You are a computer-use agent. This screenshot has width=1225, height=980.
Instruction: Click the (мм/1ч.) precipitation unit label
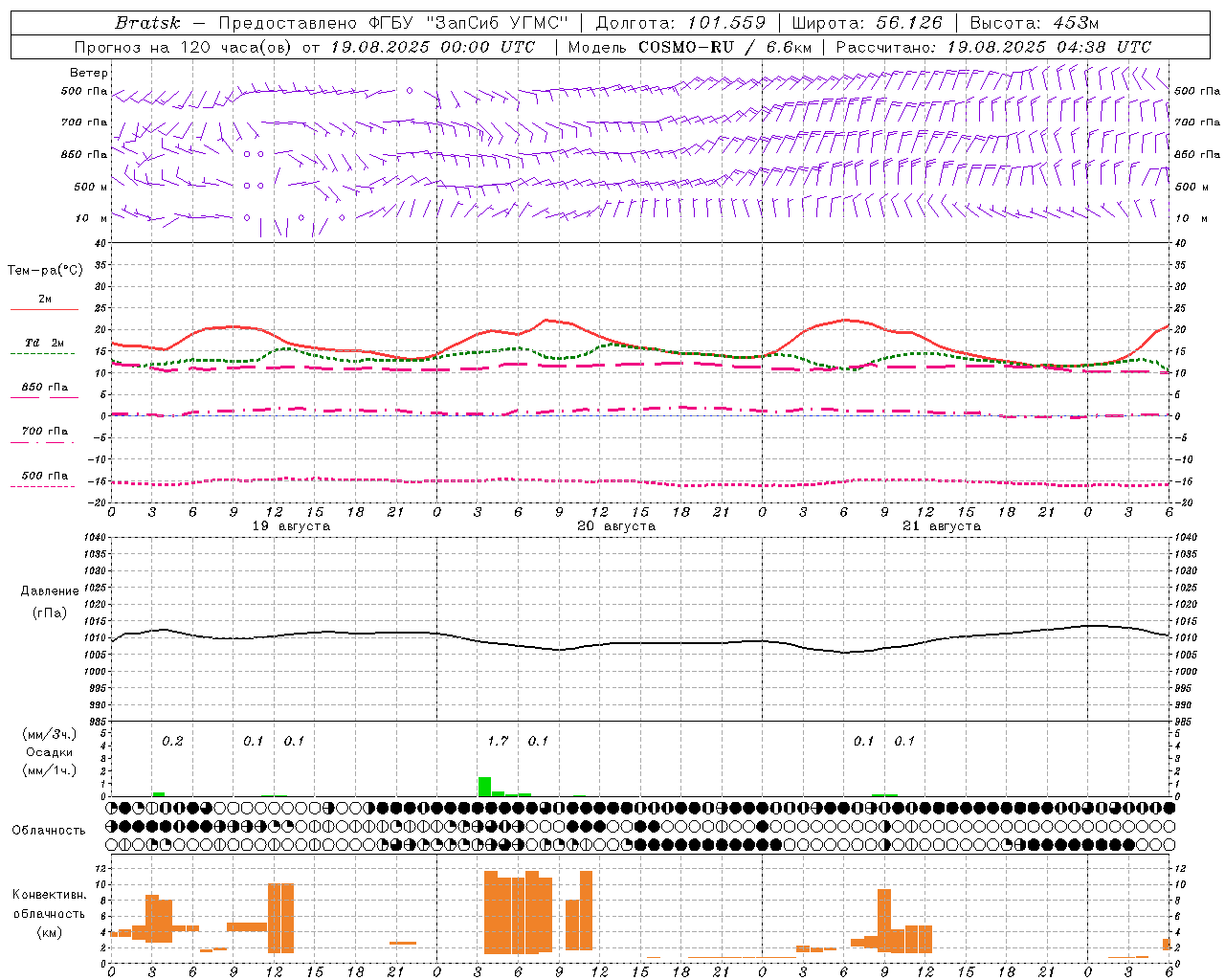click(x=50, y=770)
